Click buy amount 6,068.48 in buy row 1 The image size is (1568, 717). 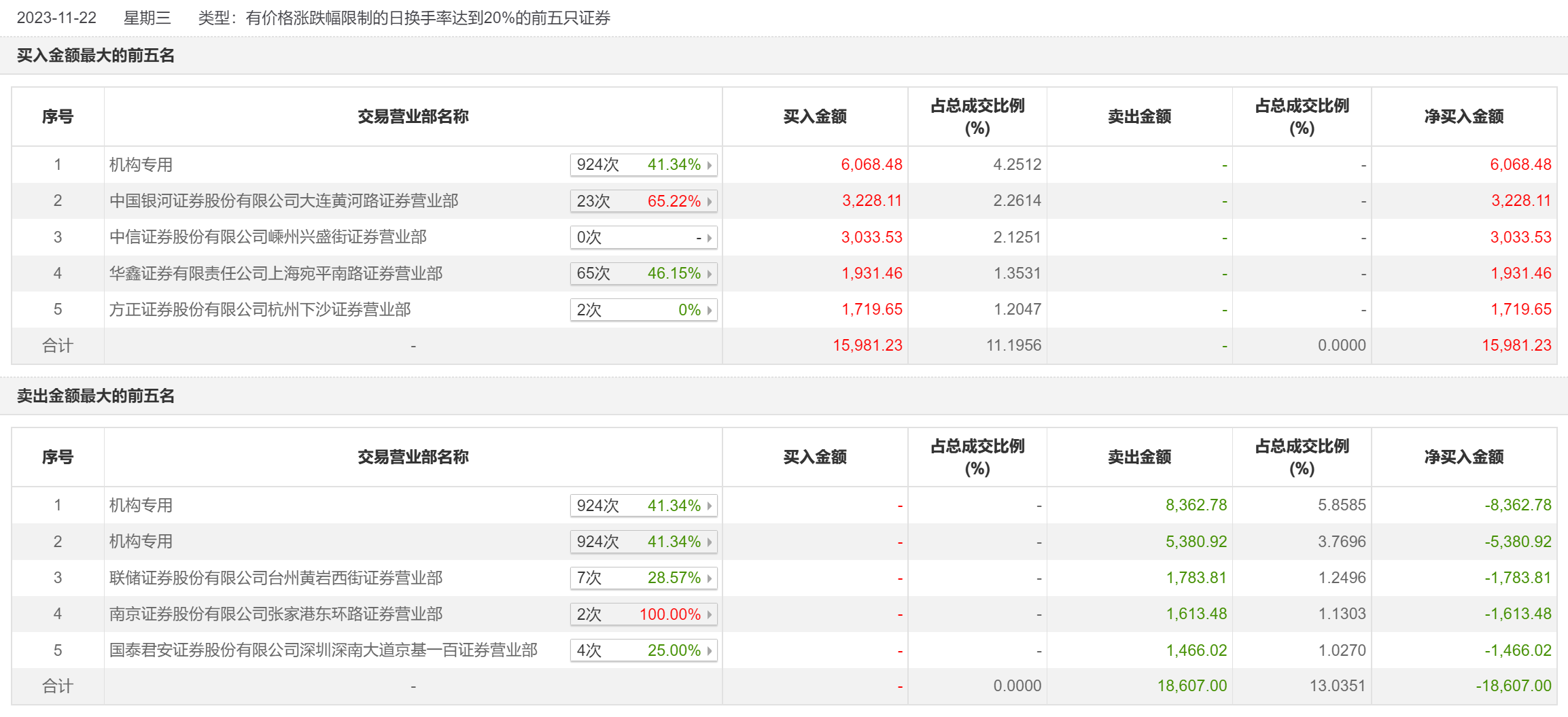pyautogui.click(x=871, y=164)
